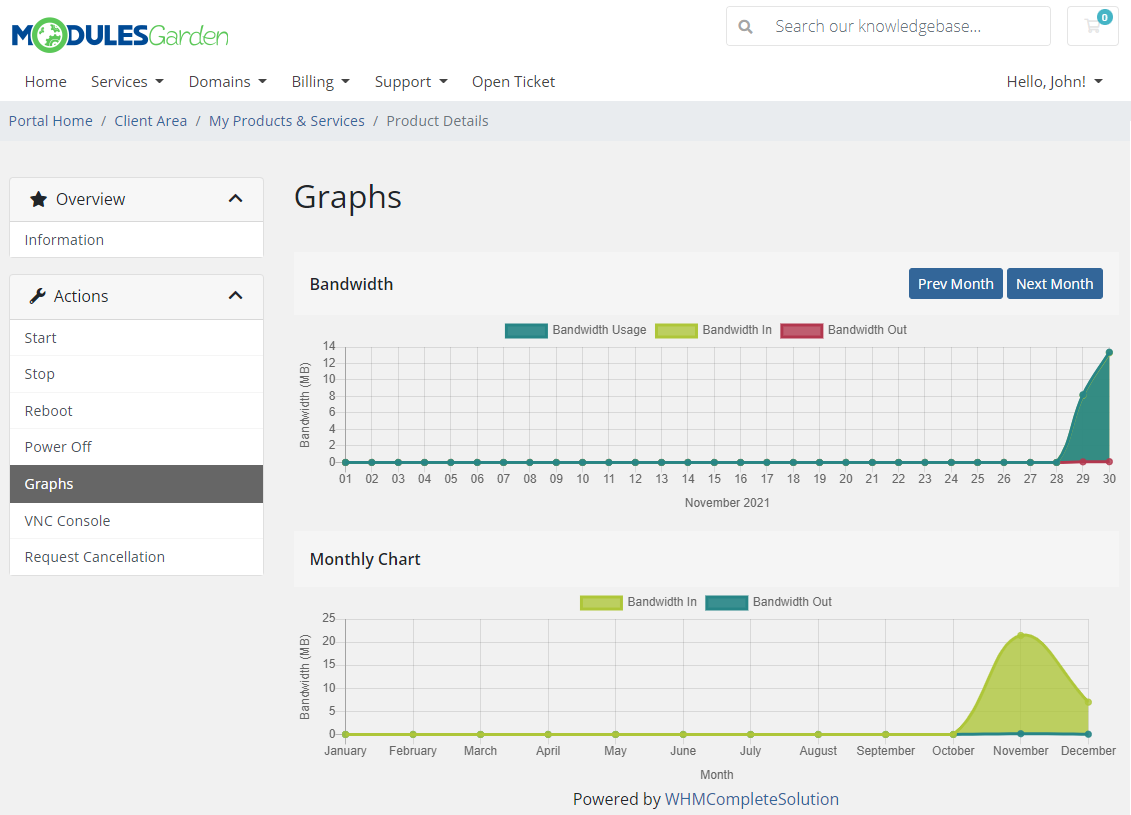Open the Hello, John! account menu
The width and height of the screenshot is (1131, 815).
1054,81
